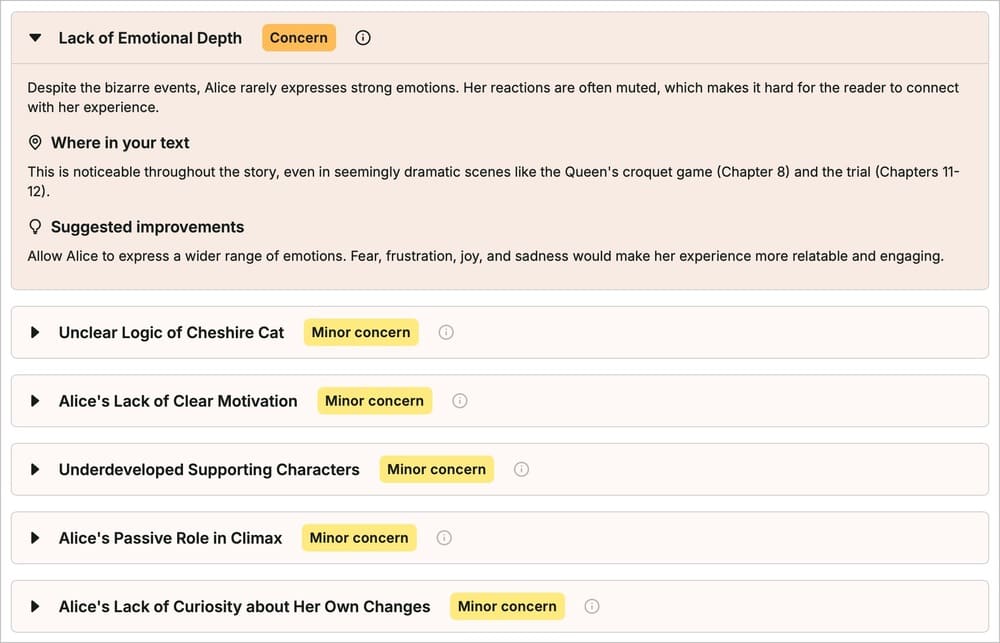Click the Unclear Logic of Cheshire Cat title
1000x643 pixels.
coord(171,332)
